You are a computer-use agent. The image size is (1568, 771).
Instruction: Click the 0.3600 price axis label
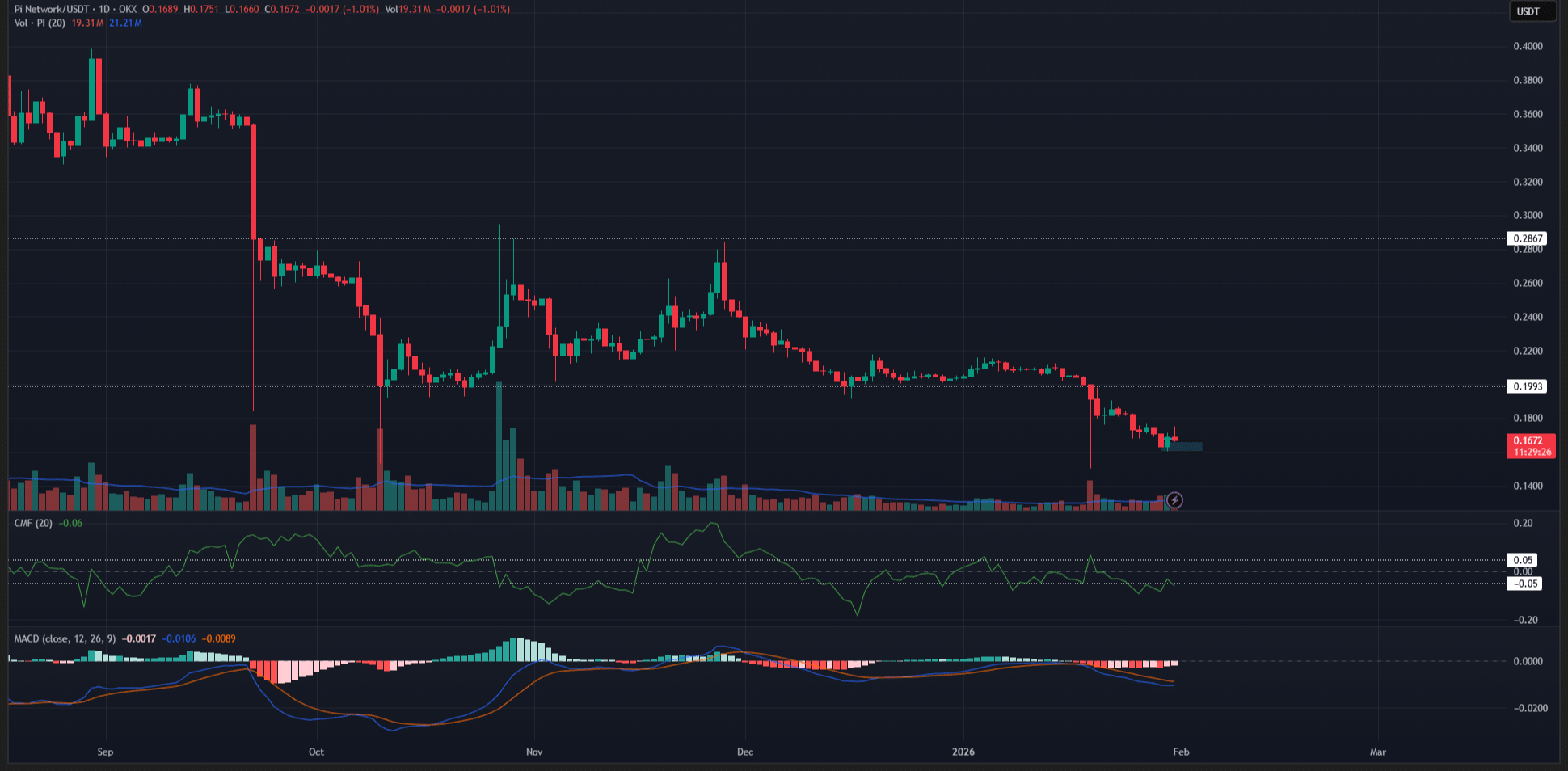[x=1528, y=114]
